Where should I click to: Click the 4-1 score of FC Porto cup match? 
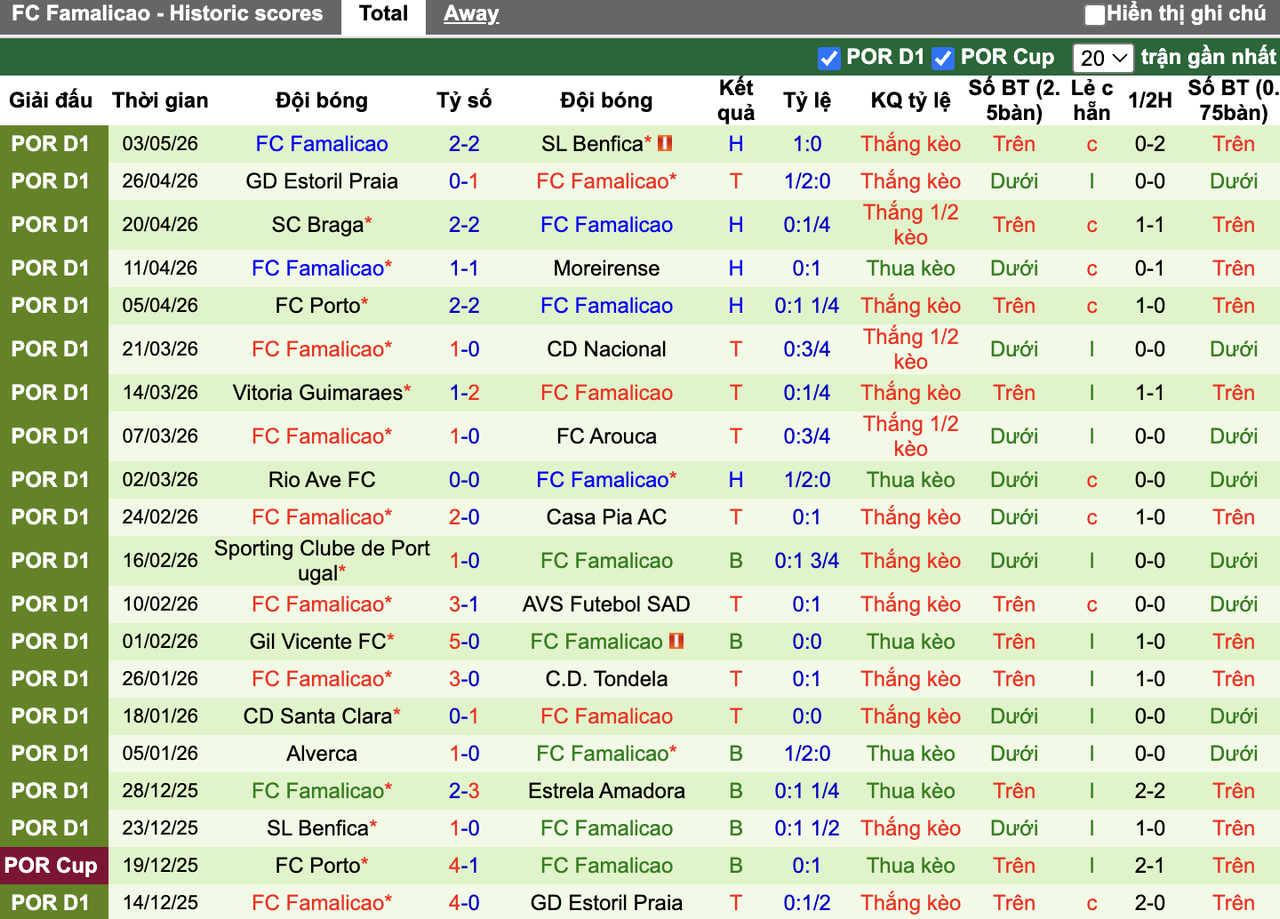point(464,866)
